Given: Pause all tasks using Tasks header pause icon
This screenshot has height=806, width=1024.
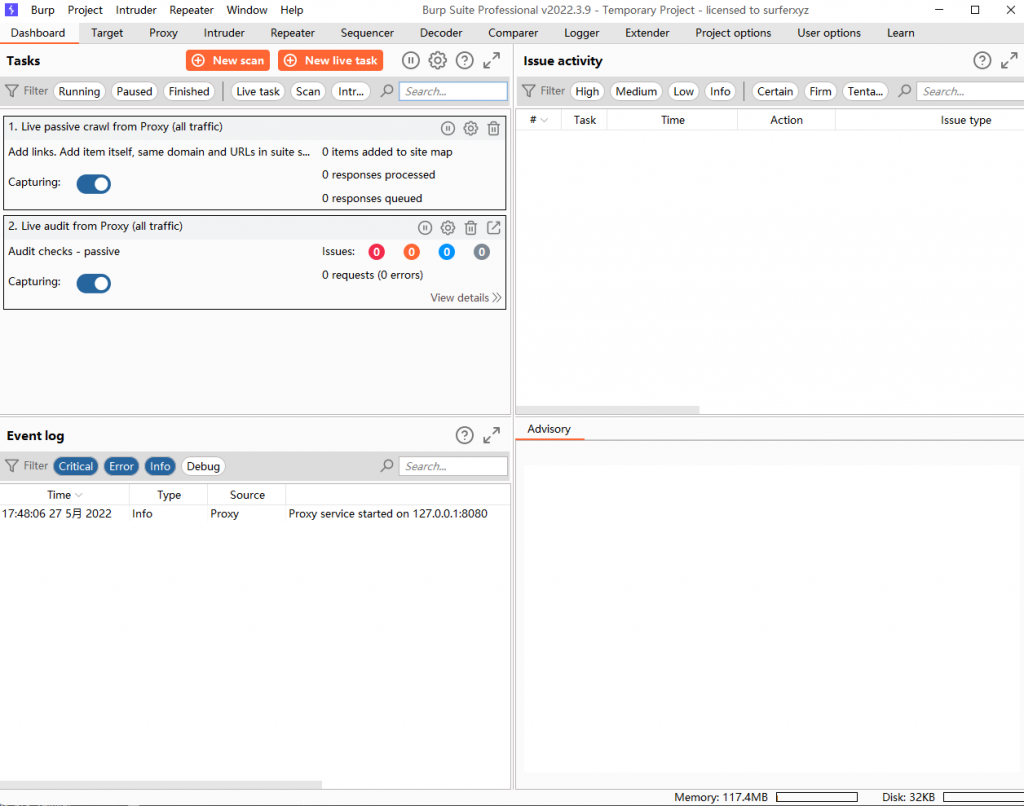Looking at the screenshot, I should tap(410, 61).
